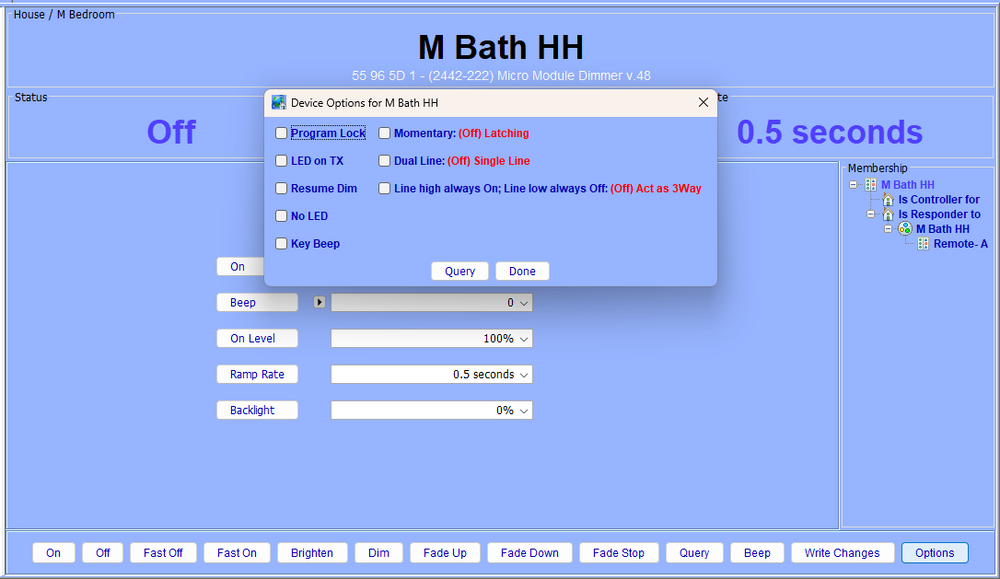Click Query in the Device Options dialog
Screen dimensions: 1000x579
(x=460, y=271)
